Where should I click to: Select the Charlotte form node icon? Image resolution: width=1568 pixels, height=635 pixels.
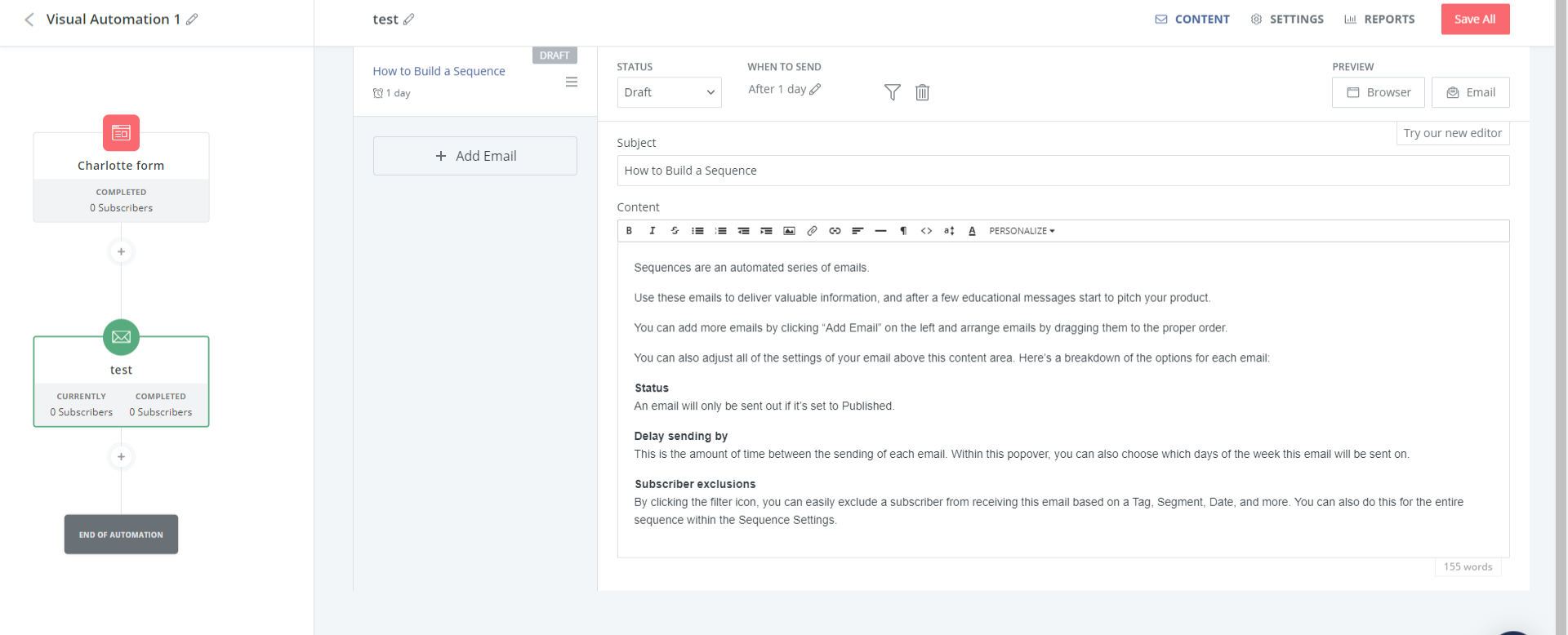click(121, 132)
